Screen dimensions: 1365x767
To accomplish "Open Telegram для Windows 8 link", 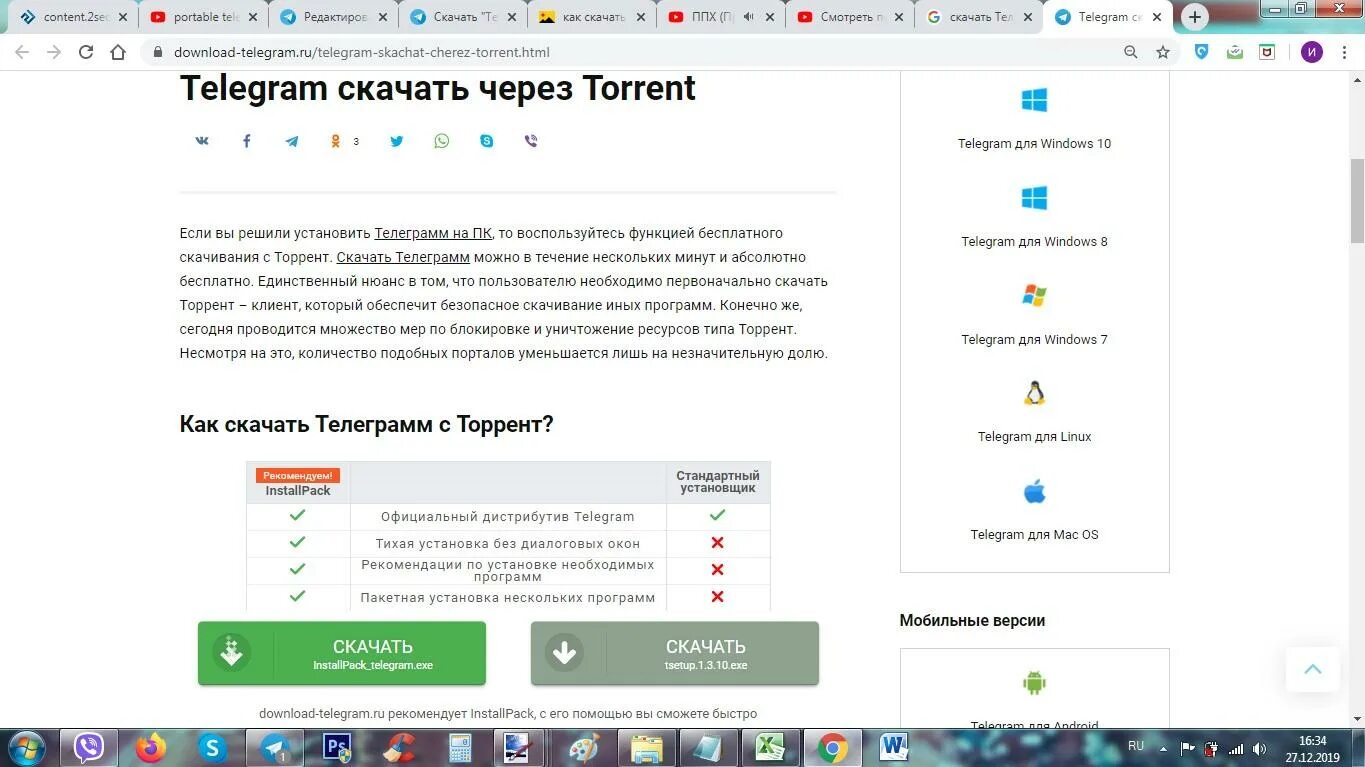I will tap(1034, 241).
